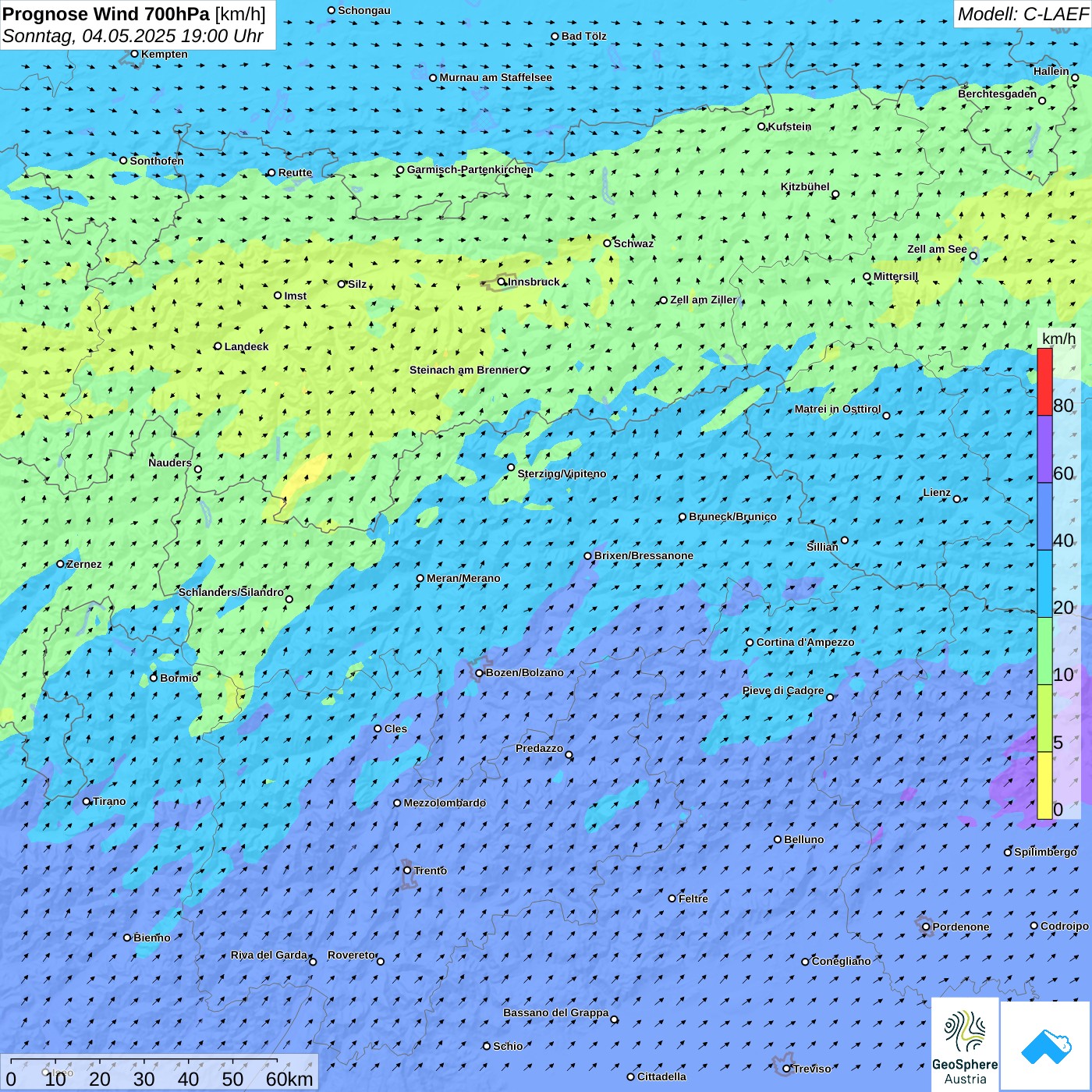The image size is (1092, 1092).
Task: Click the 'Schio' label
Action: [508, 1046]
